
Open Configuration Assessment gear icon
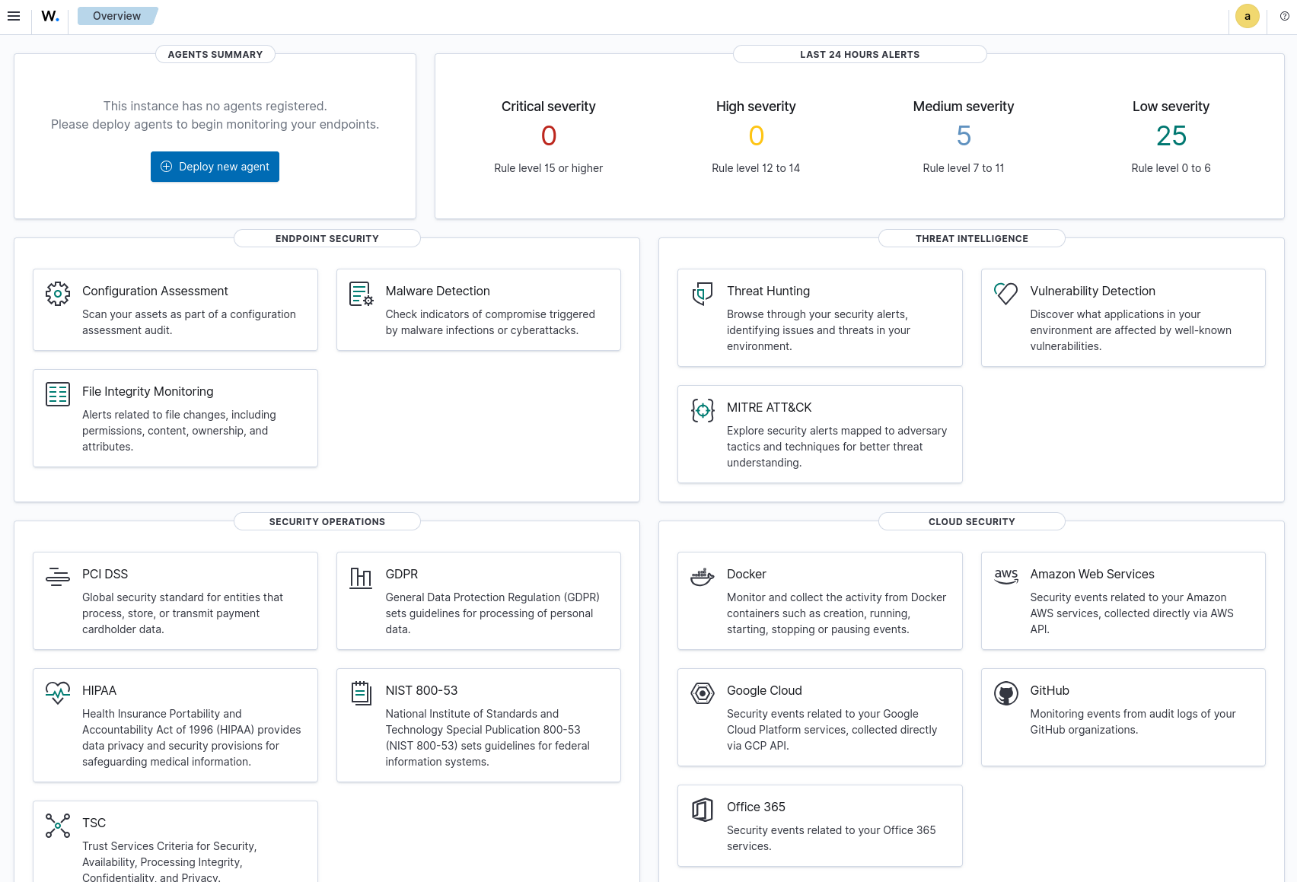pos(58,293)
